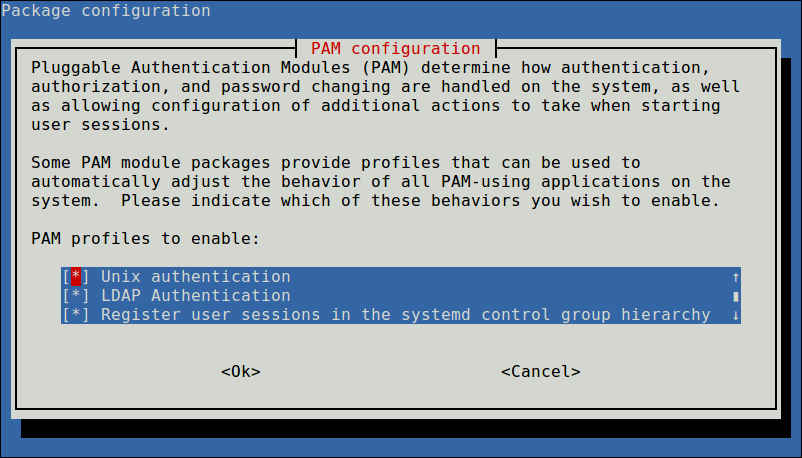Click the closing bracket of Ok button

tap(256, 371)
